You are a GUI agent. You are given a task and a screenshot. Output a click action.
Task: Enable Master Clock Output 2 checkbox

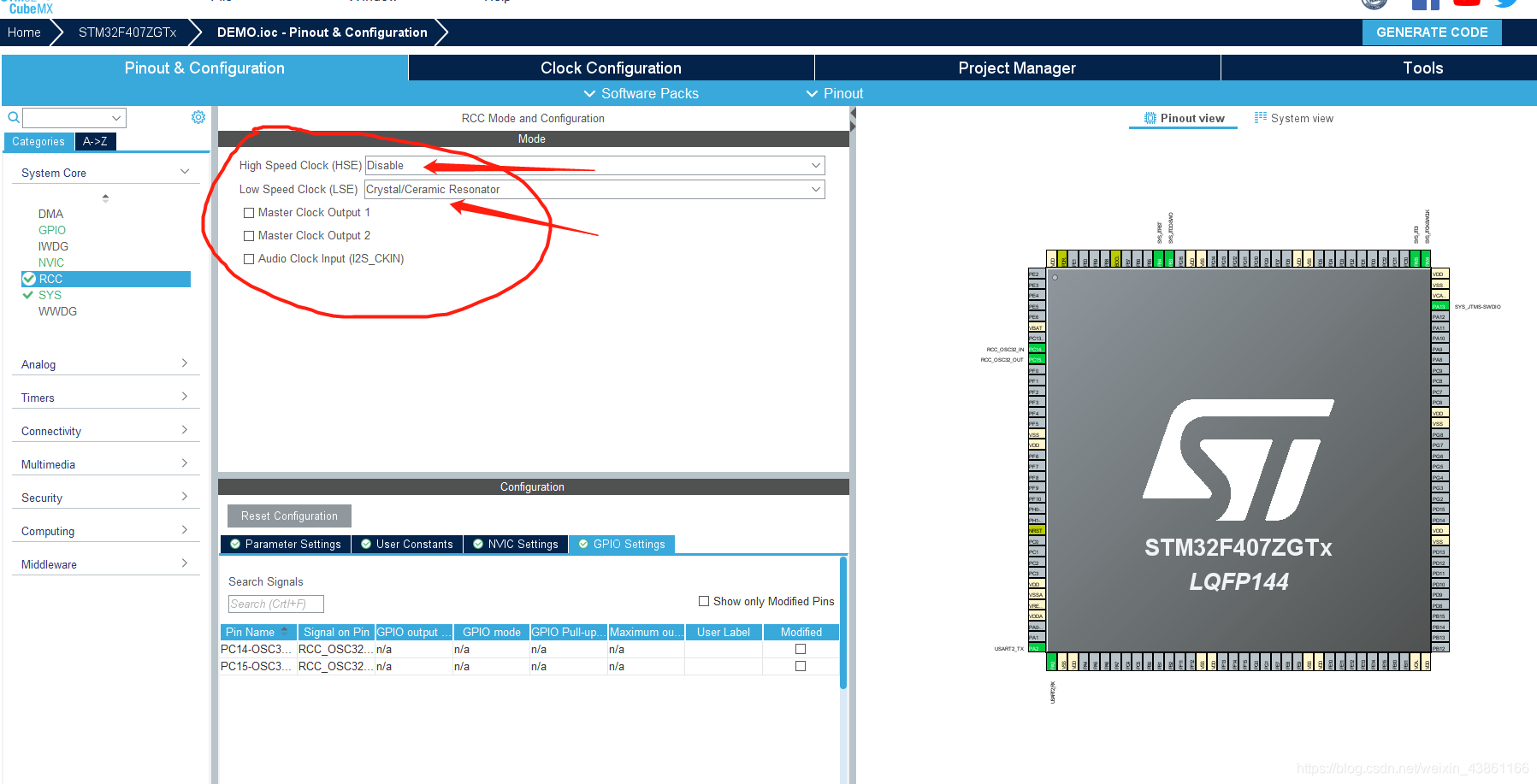tap(249, 236)
